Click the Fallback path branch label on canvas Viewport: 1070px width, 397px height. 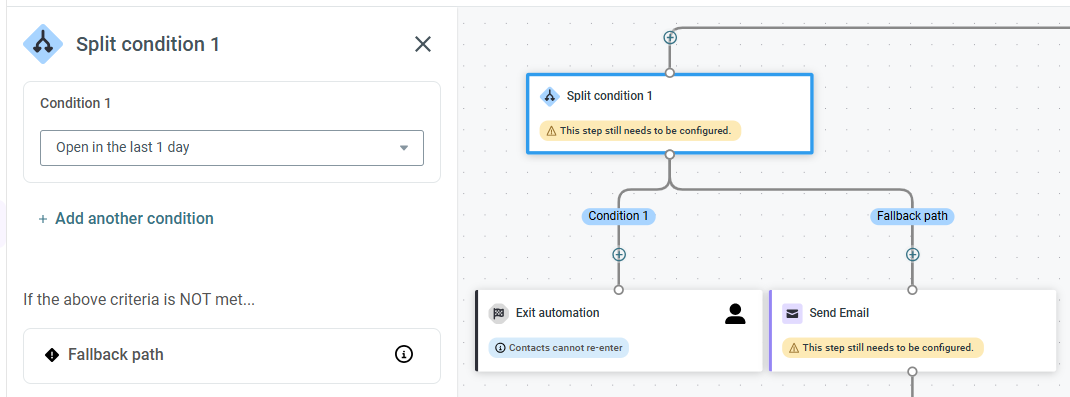(x=912, y=216)
